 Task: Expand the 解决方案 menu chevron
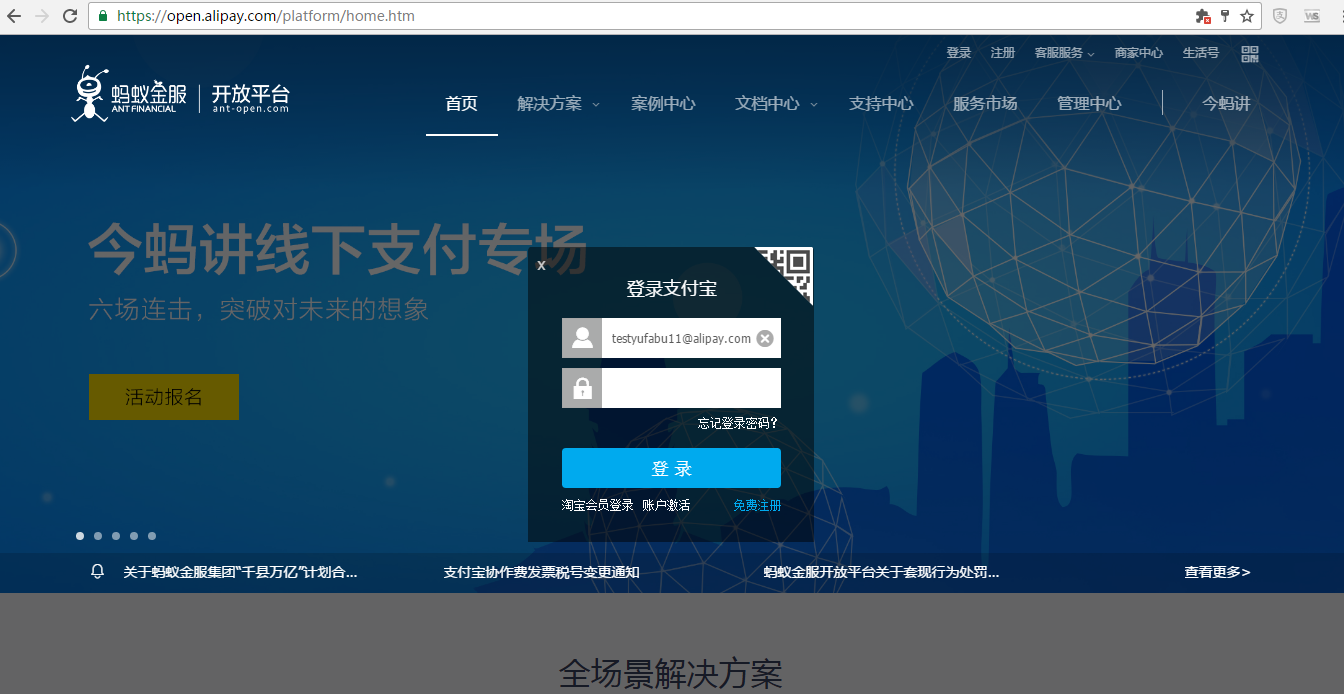point(596,104)
